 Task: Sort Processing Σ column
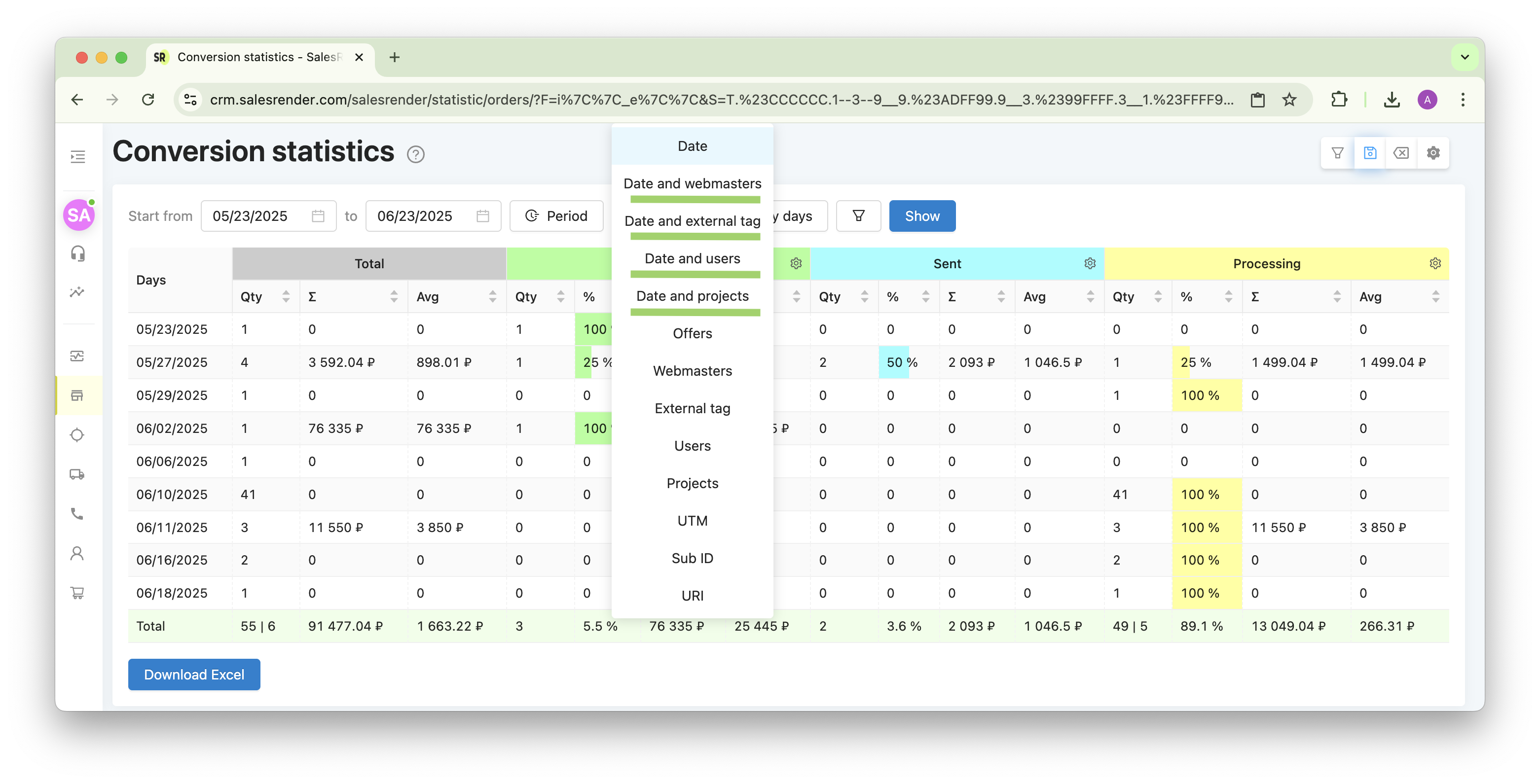click(x=1337, y=296)
